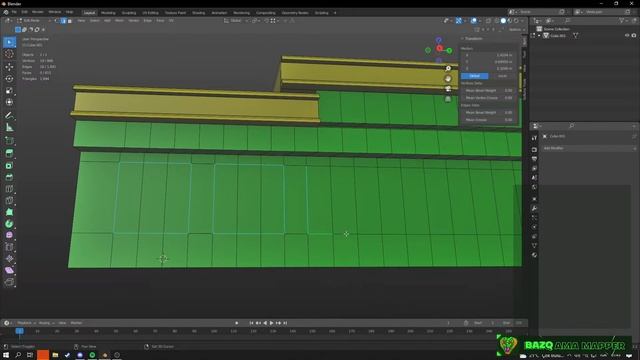
Task: Open the shading options dropdown arrow
Action: click(523, 20)
